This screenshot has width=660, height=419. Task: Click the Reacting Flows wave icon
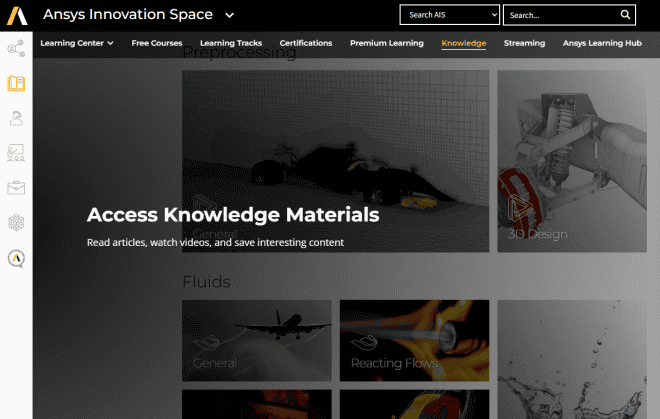(x=364, y=343)
